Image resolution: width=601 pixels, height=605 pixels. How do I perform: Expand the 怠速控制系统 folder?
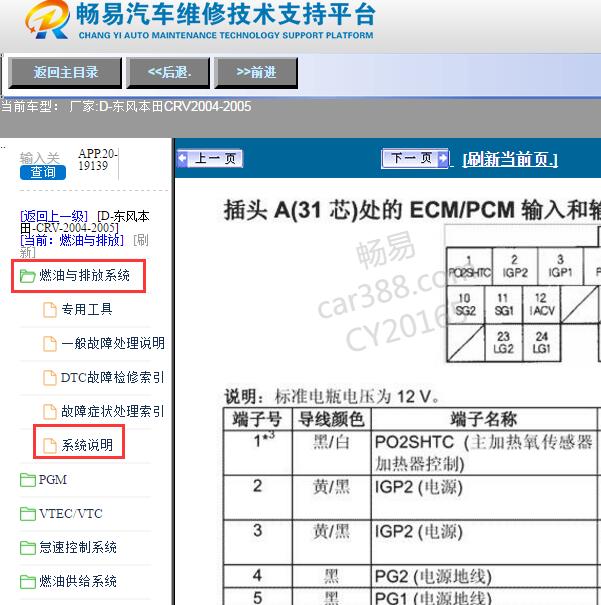tap(78, 548)
